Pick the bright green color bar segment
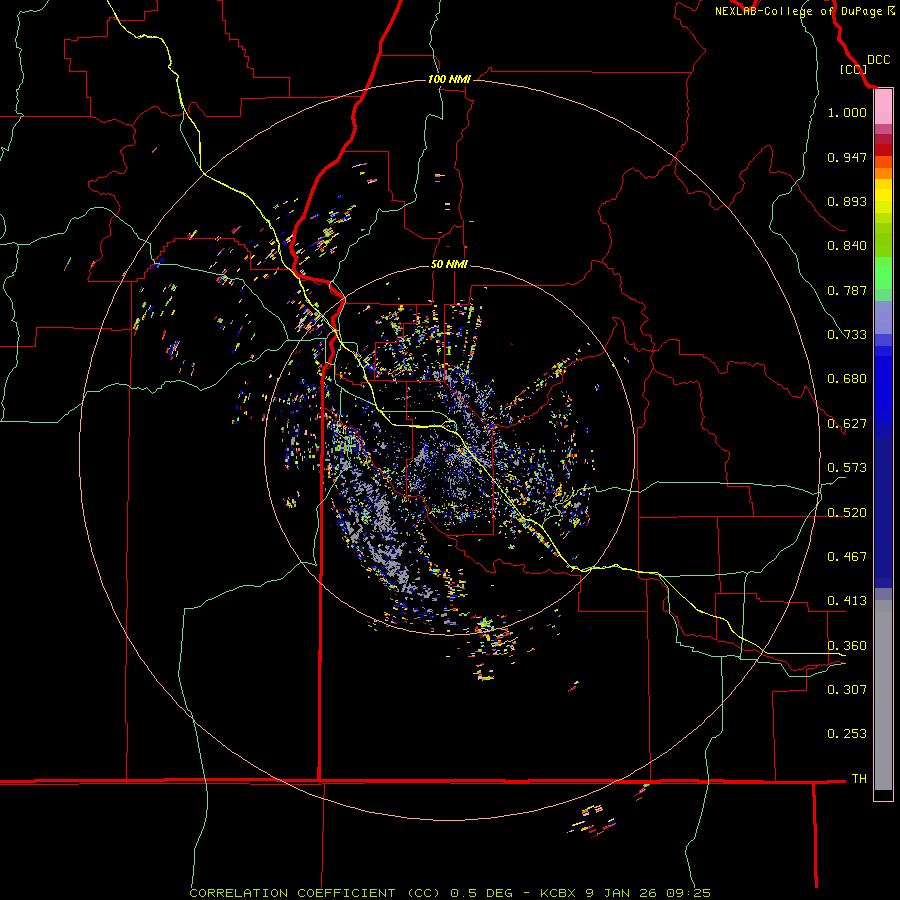900x900 pixels. (883, 273)
